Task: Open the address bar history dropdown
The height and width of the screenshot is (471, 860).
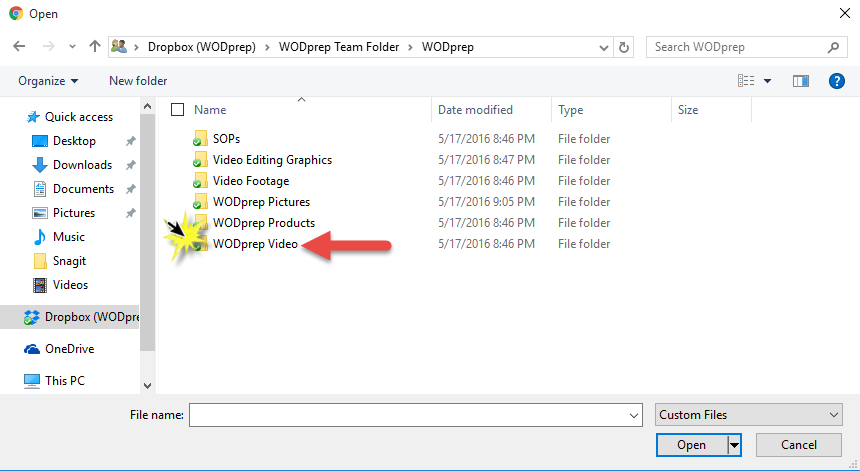Action: click(604, 48)
